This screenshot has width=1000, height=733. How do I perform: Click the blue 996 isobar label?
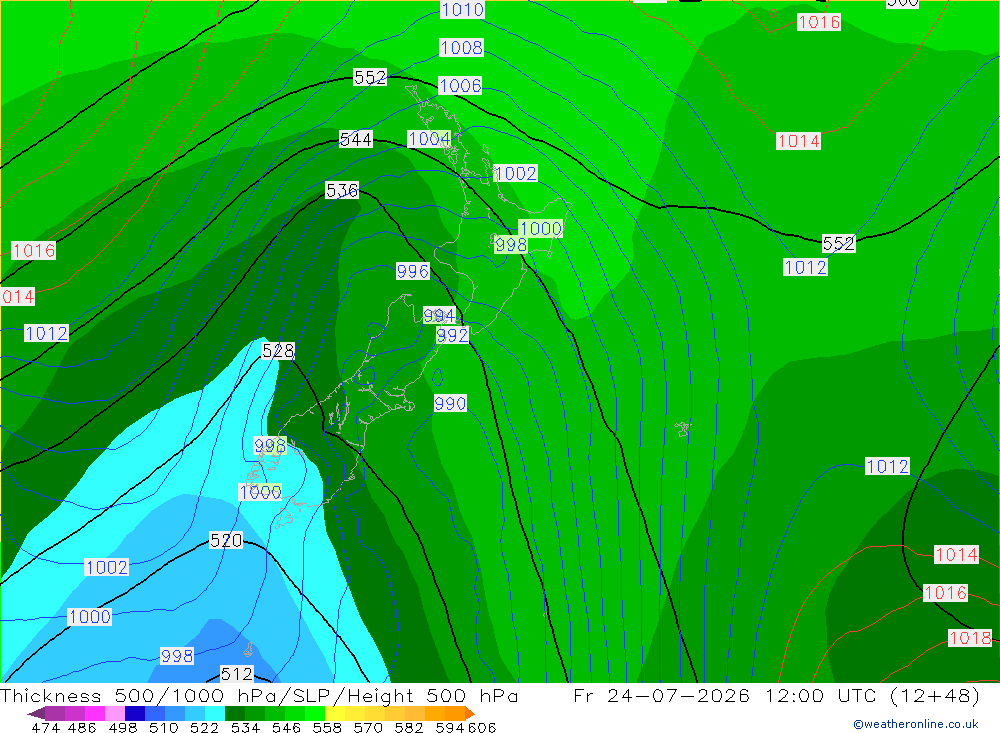click(413, 271)
